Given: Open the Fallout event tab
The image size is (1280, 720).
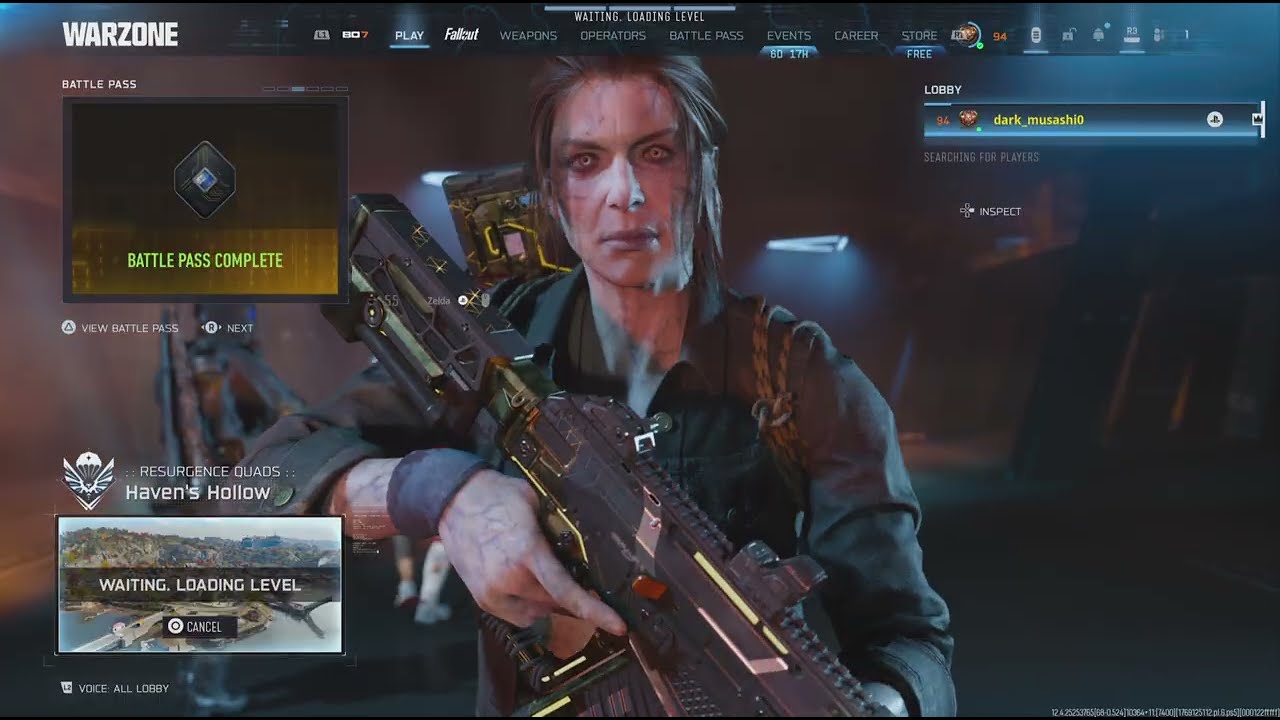Looking at the screenshot, I should [461, 35].
